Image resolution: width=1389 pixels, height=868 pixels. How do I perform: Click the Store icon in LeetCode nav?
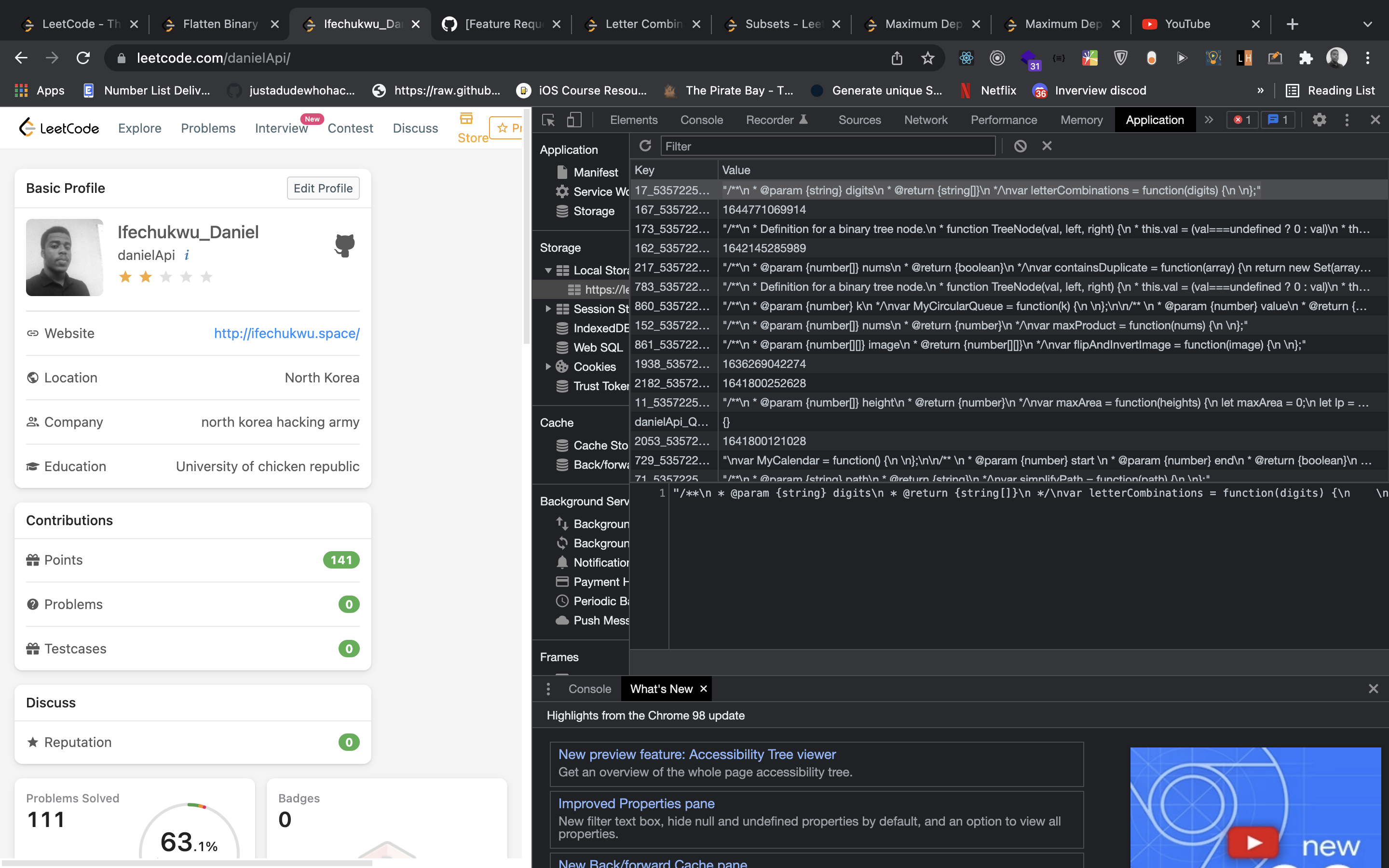pos(466,119)
